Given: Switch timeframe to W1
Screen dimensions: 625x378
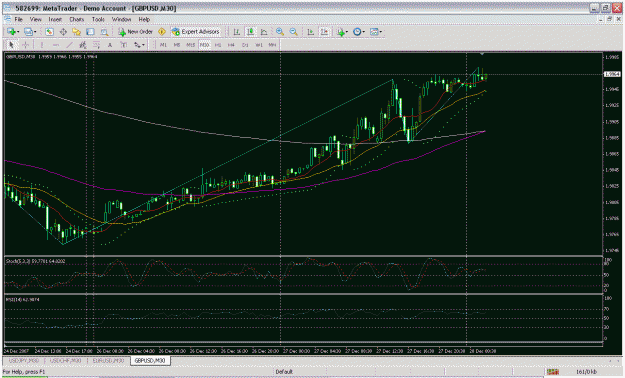Looking at the screenshot, I should [x=259, y=45].
